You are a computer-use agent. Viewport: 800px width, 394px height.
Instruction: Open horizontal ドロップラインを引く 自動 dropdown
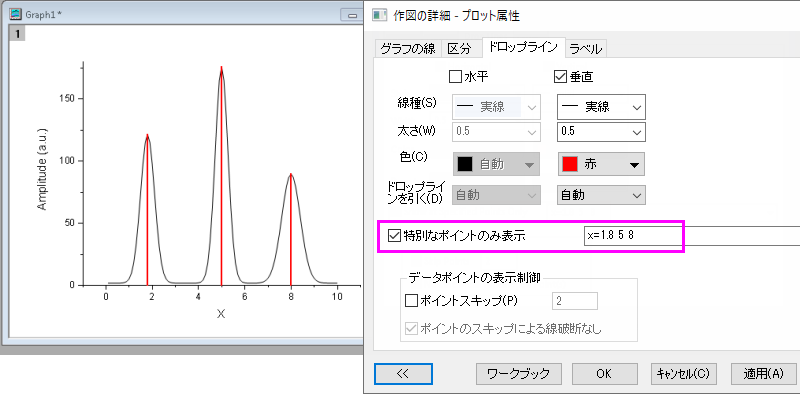tap(496, 195)
